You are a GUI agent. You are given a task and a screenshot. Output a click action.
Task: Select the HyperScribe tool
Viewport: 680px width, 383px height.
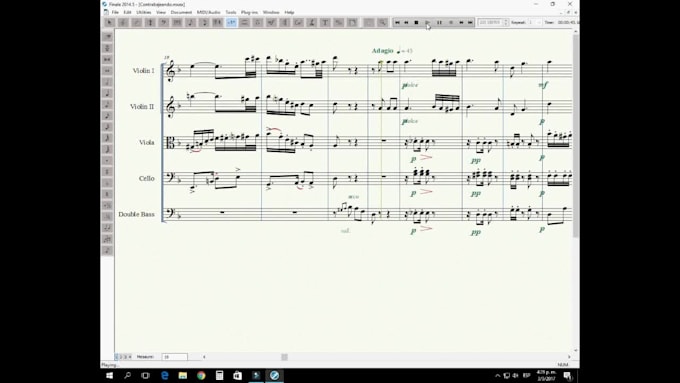217,22
